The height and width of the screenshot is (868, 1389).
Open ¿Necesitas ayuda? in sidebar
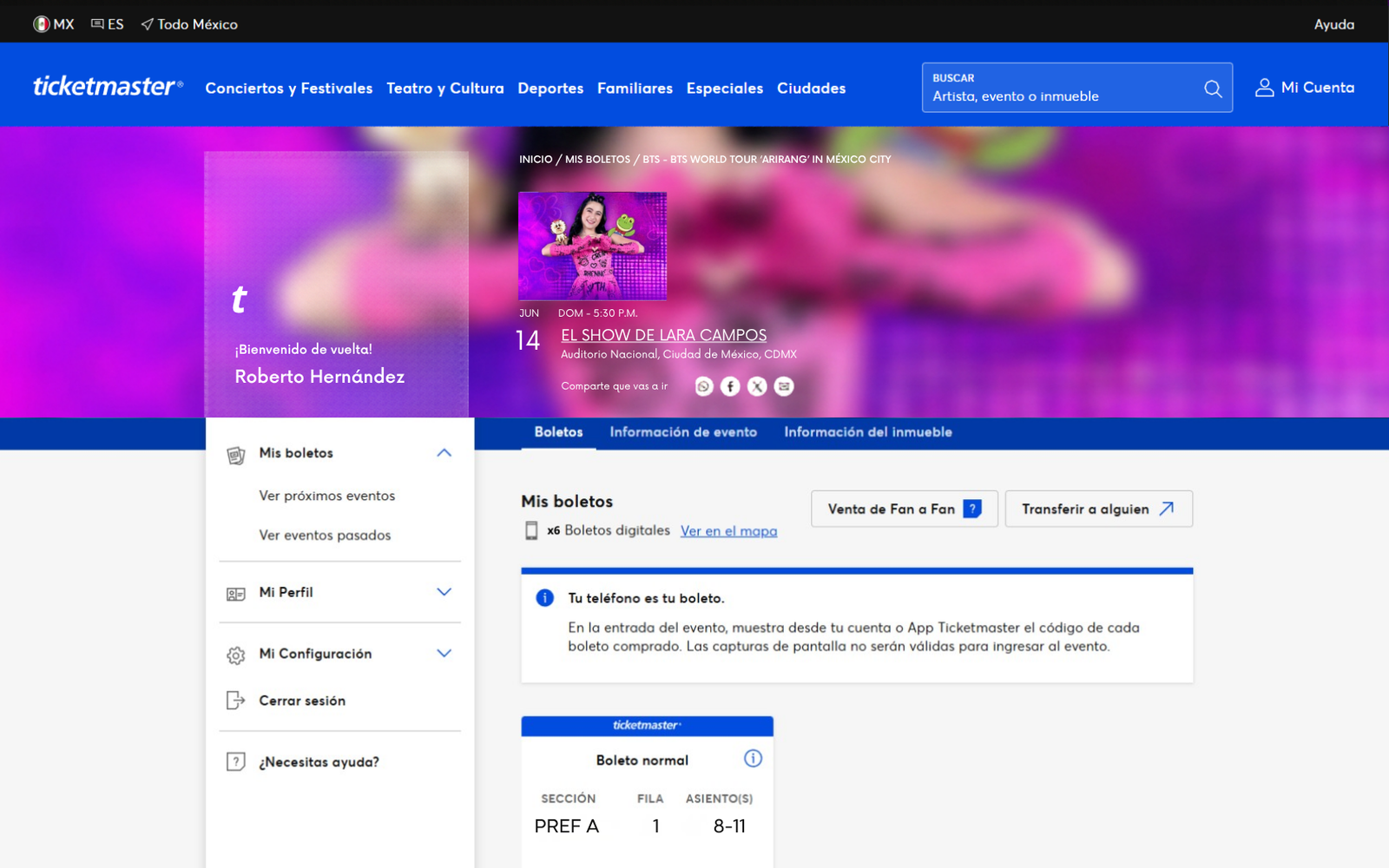[319, 762]
